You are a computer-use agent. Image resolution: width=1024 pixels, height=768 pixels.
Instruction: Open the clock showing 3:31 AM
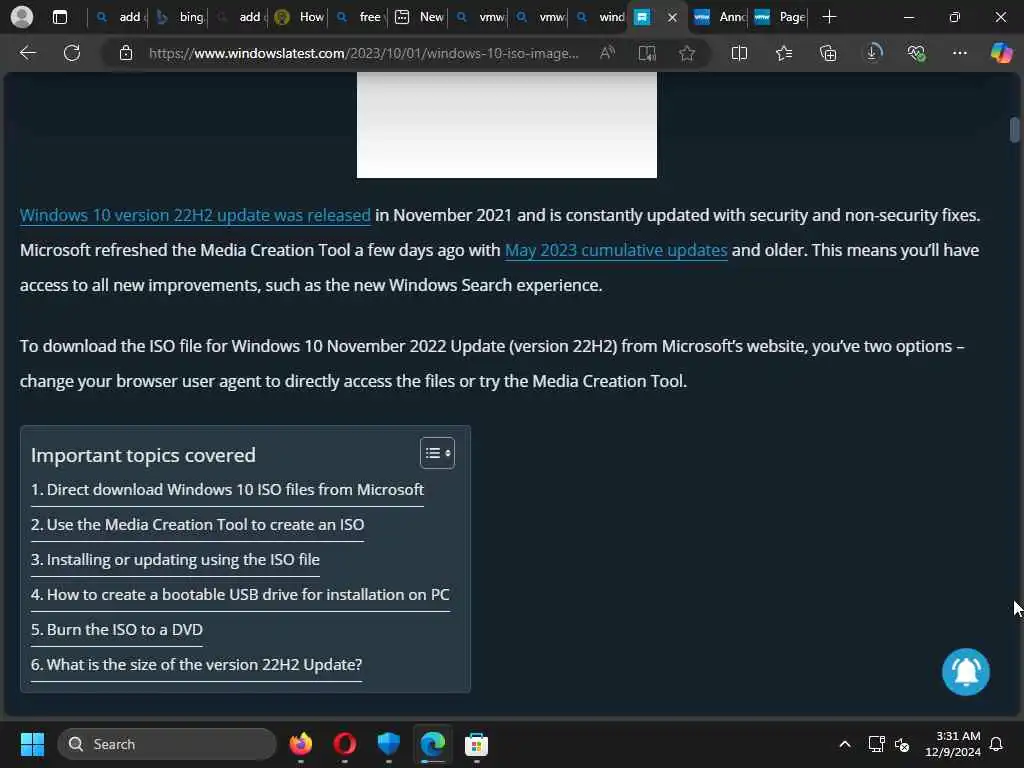952,744
